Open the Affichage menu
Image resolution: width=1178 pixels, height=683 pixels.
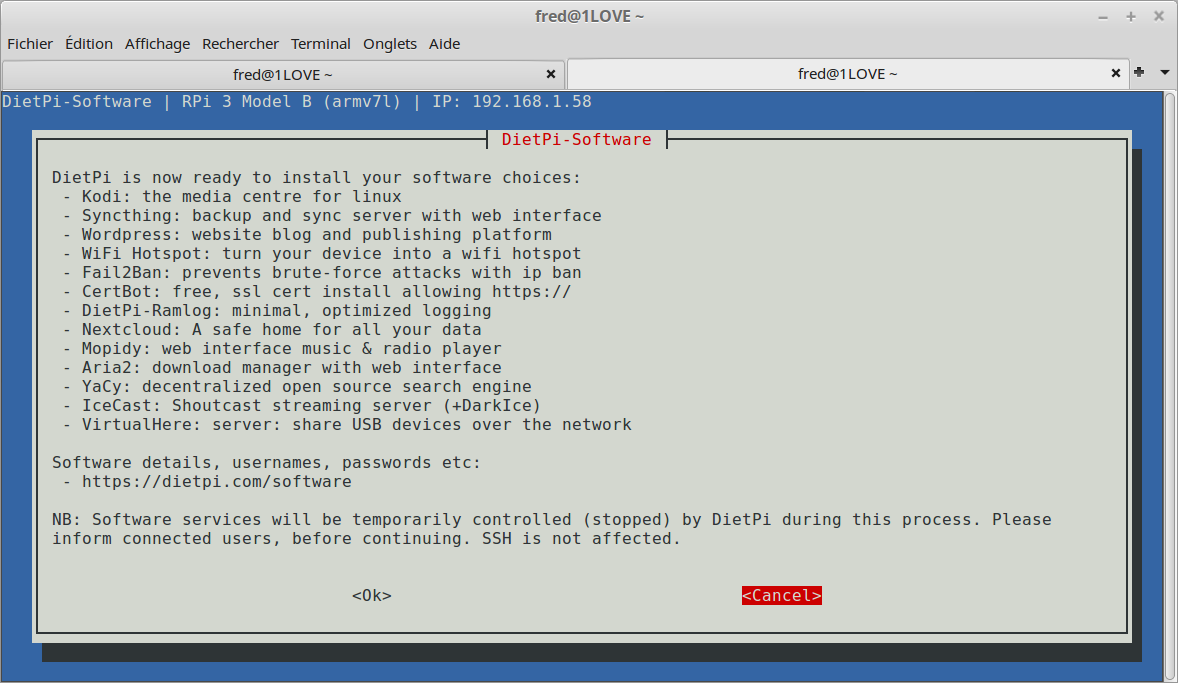[157, 44]
